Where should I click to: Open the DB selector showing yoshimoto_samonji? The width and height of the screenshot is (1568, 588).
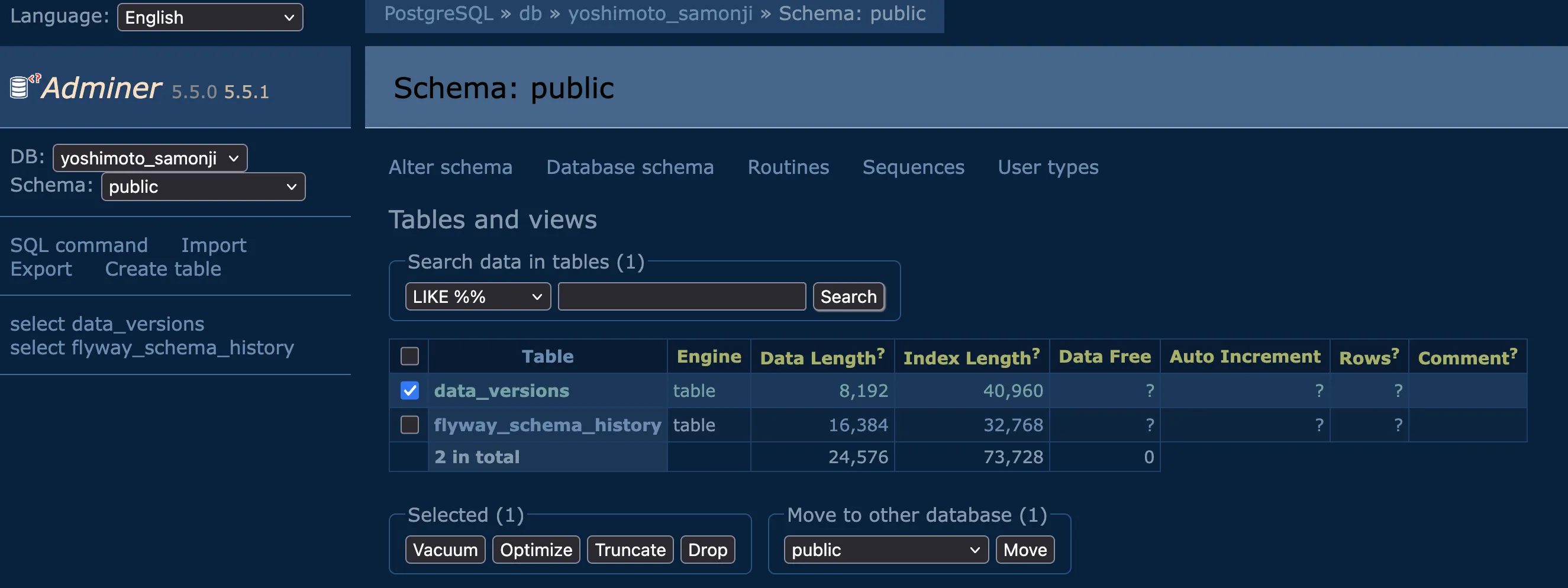coord(150,159)
